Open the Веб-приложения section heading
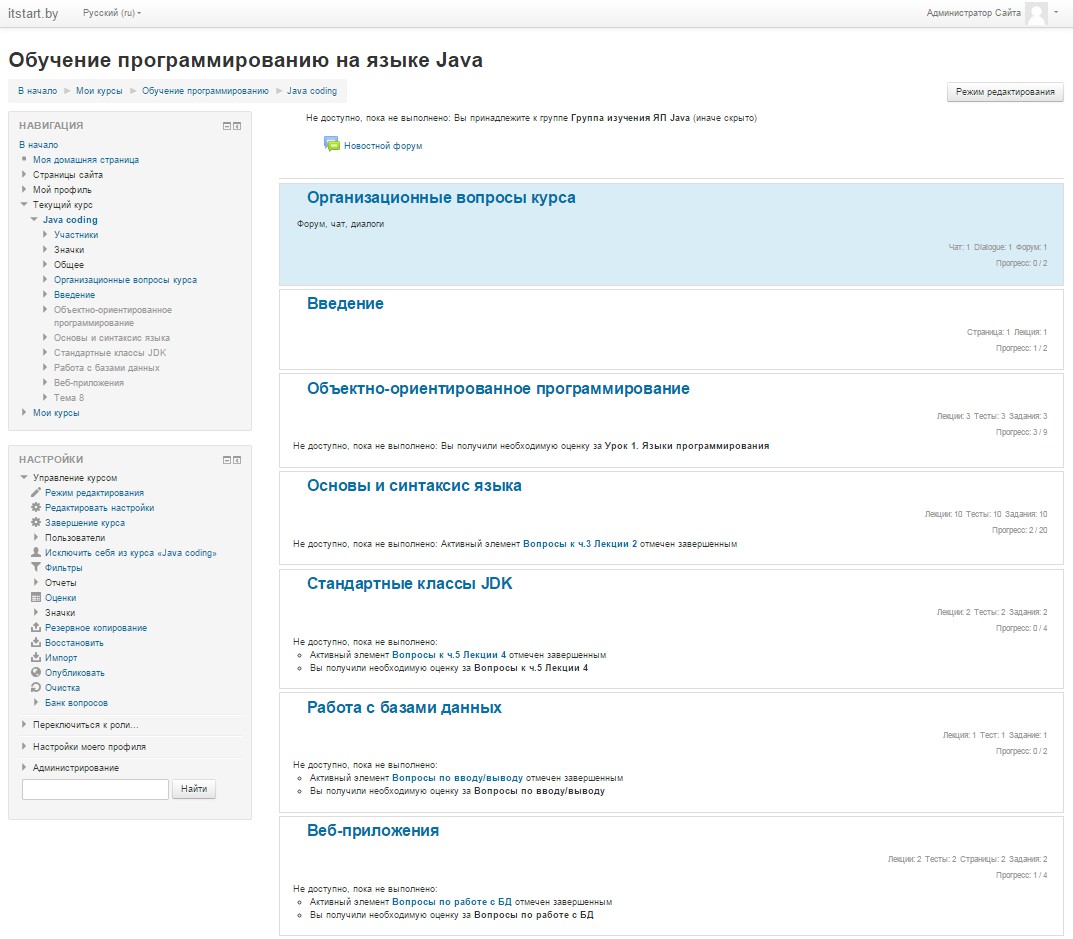The height and width of the screenshot is (939, 1073). 373,831
